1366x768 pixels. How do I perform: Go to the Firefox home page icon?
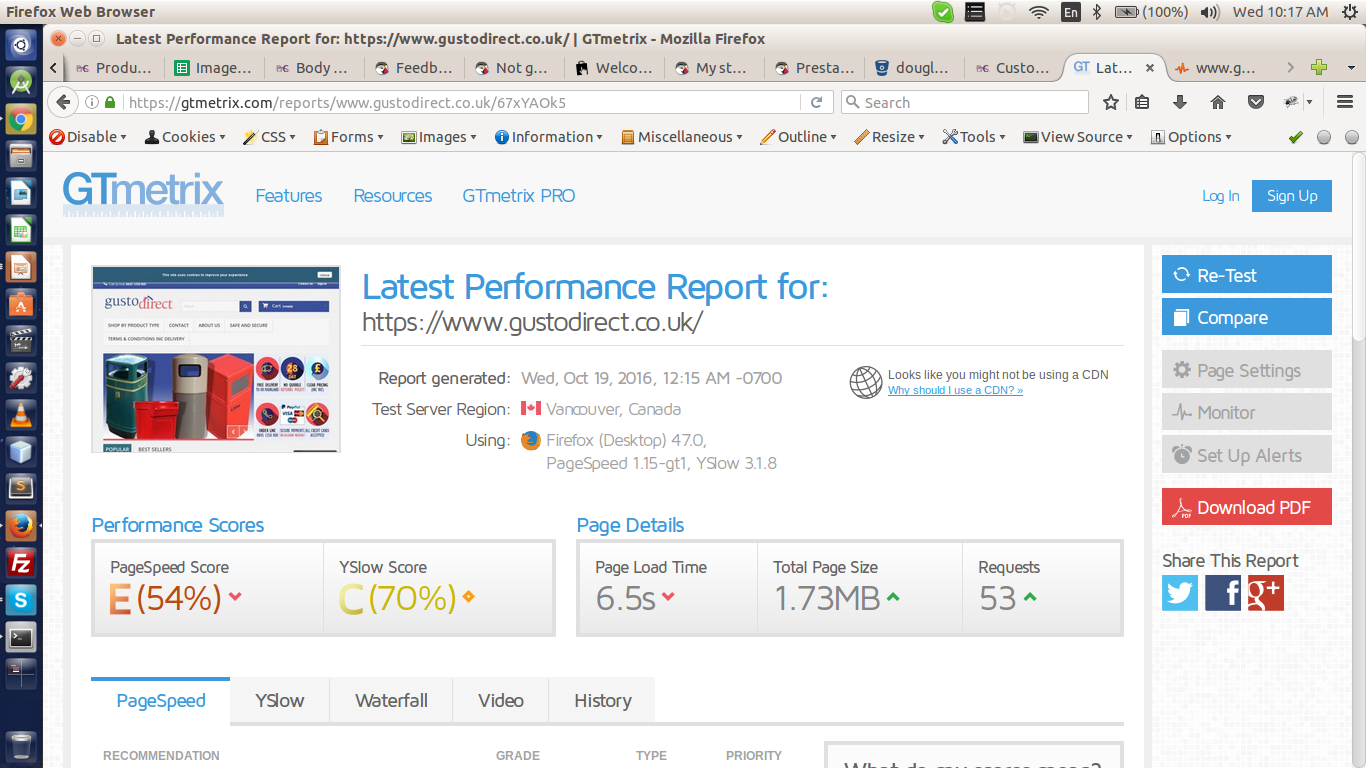[x=1217, y=102]
